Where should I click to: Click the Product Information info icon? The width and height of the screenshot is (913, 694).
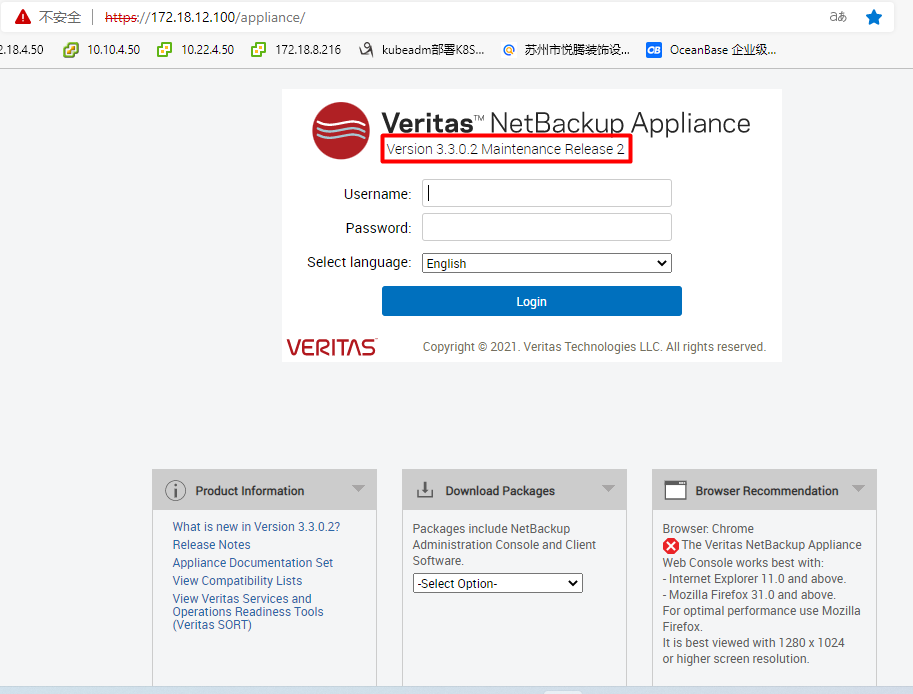click(x=175, y=491)
